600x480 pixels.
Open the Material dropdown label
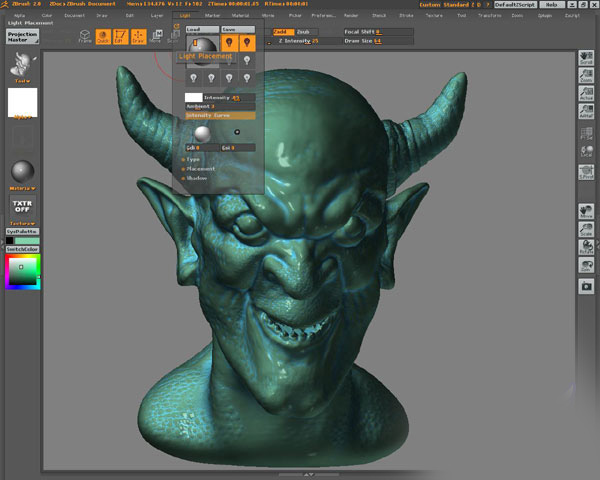[22, 188]
